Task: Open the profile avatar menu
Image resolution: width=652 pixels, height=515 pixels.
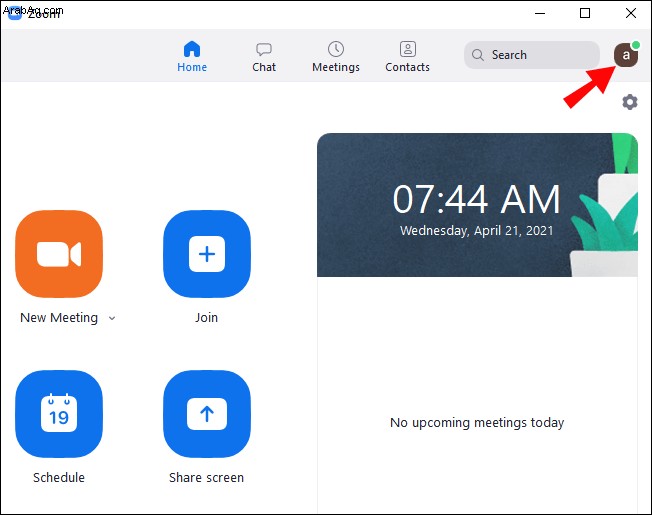Action: [626, 55]
